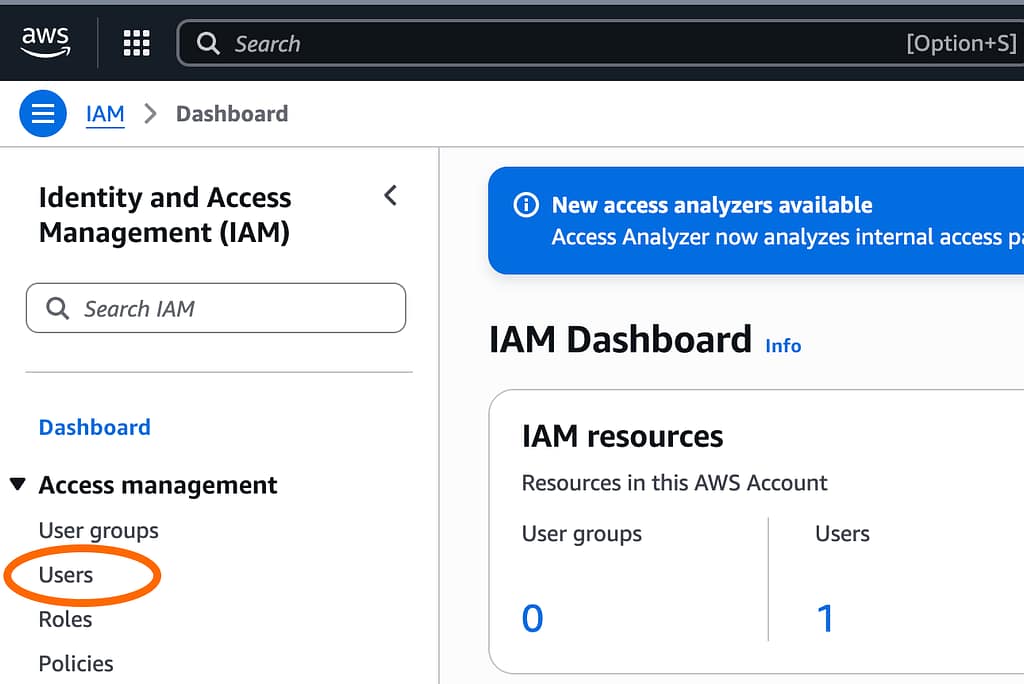
Task: Toggle the blue hamburger navigation button
Action: tap(43, 114)
